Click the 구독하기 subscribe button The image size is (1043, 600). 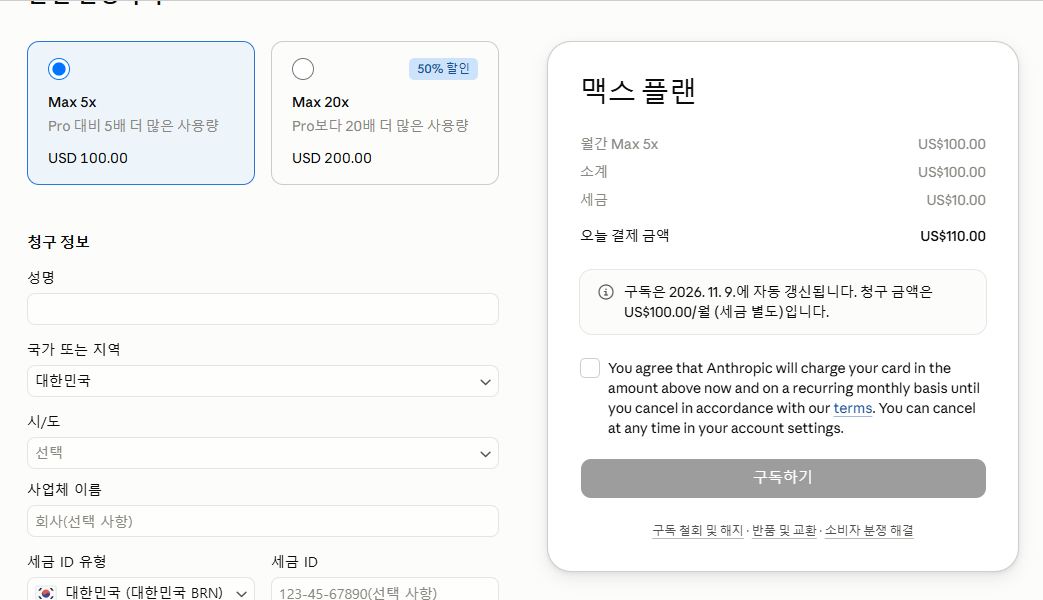click(783, 478)
